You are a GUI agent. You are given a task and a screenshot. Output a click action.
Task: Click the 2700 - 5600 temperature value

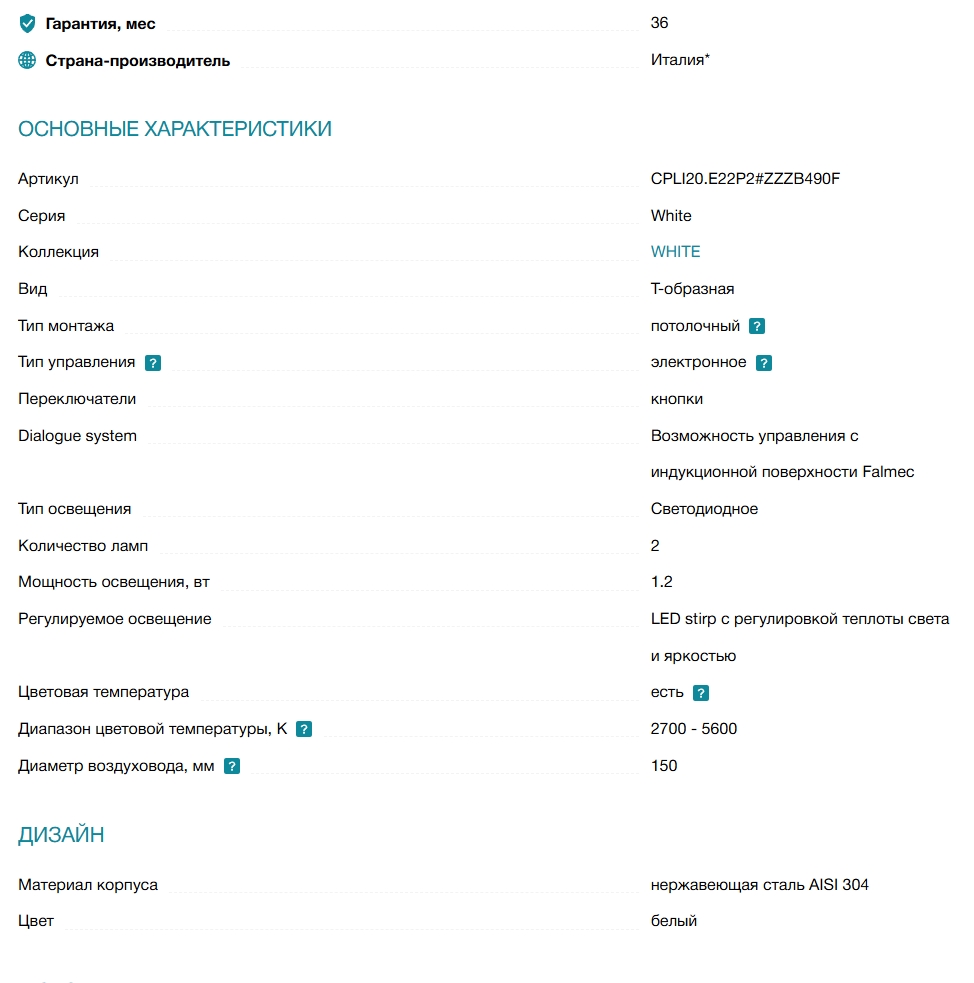point(693,728)
